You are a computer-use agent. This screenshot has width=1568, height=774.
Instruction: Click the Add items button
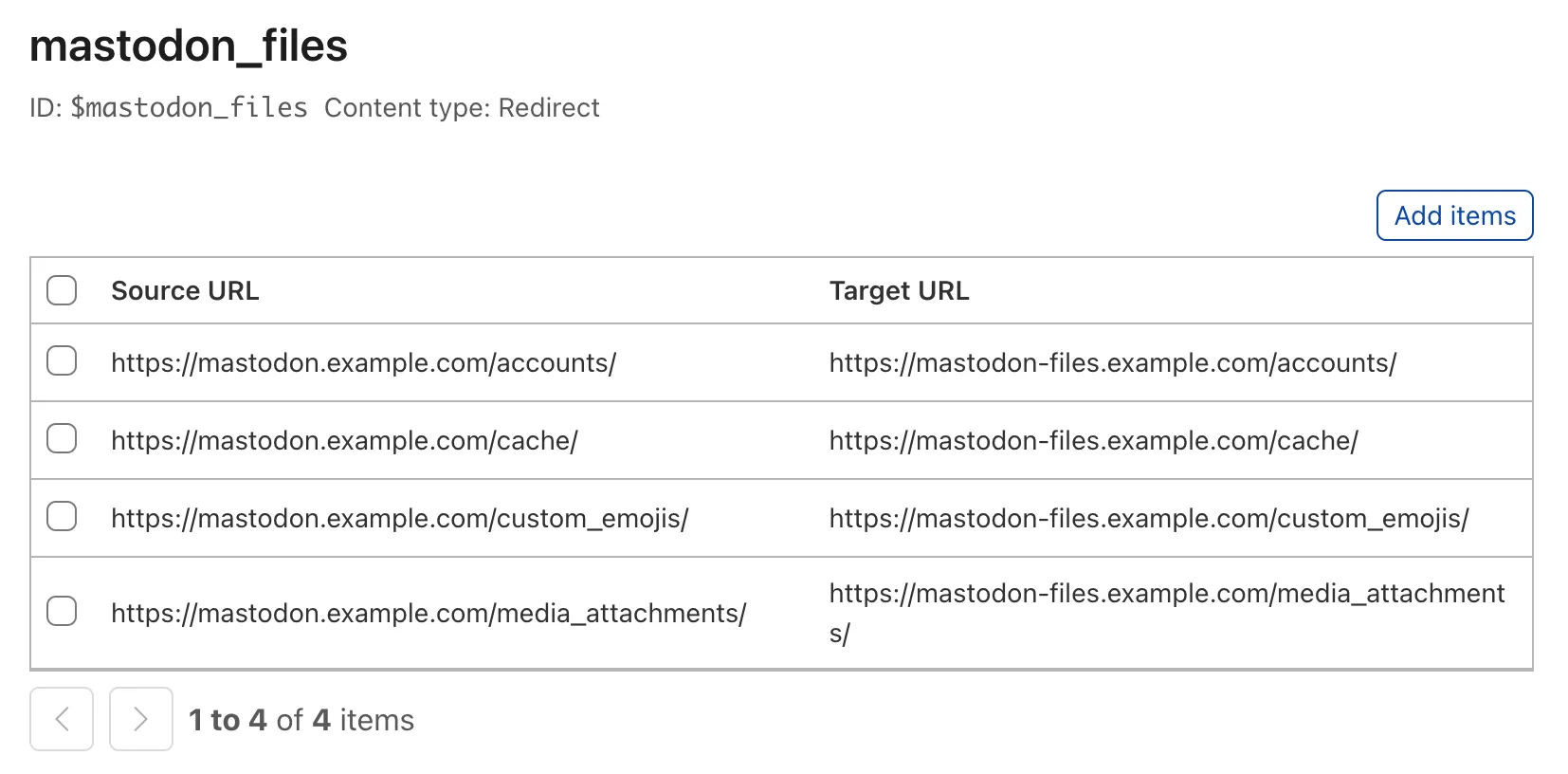click(x=1453, y=215)
